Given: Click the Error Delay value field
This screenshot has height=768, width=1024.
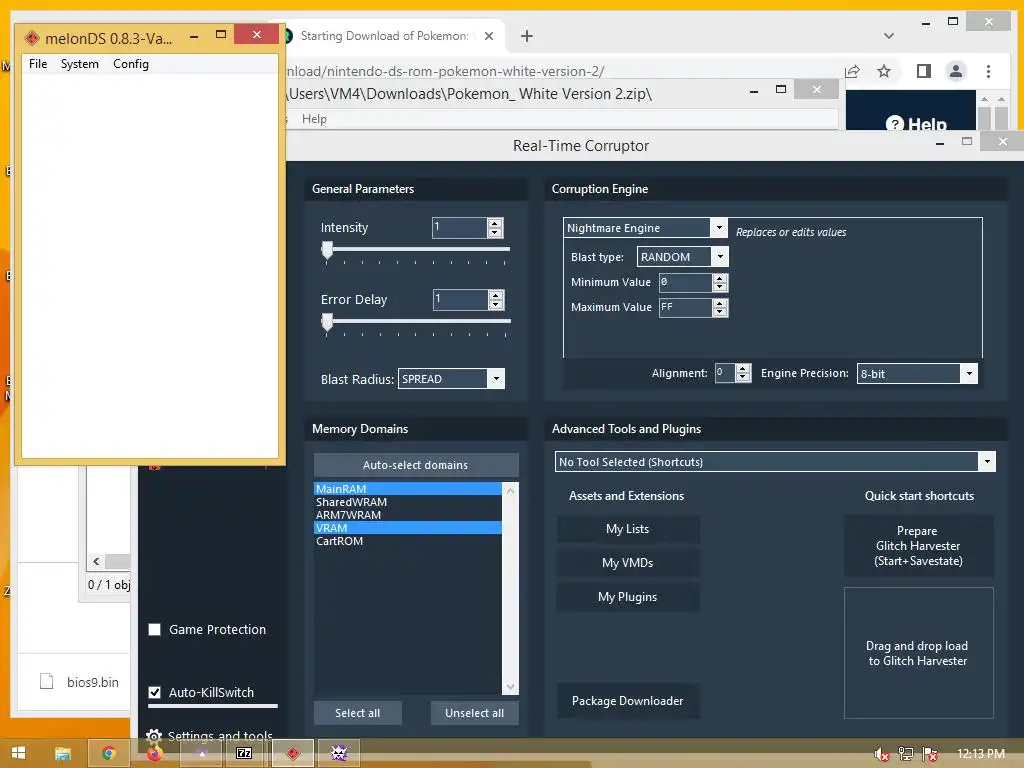Looking at the screenshot, I should (460, 299).
